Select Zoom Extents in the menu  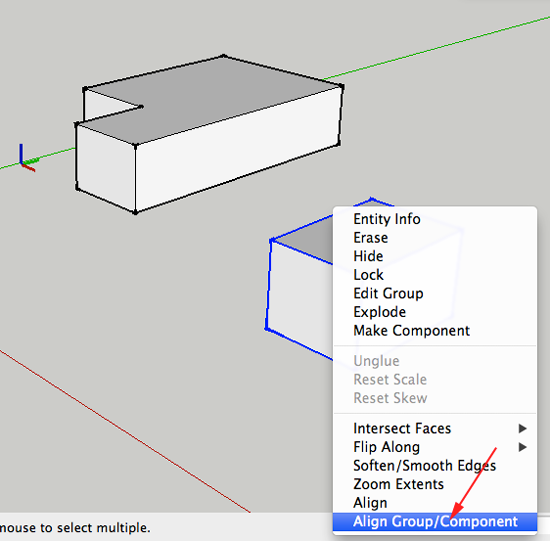[435, 484]
